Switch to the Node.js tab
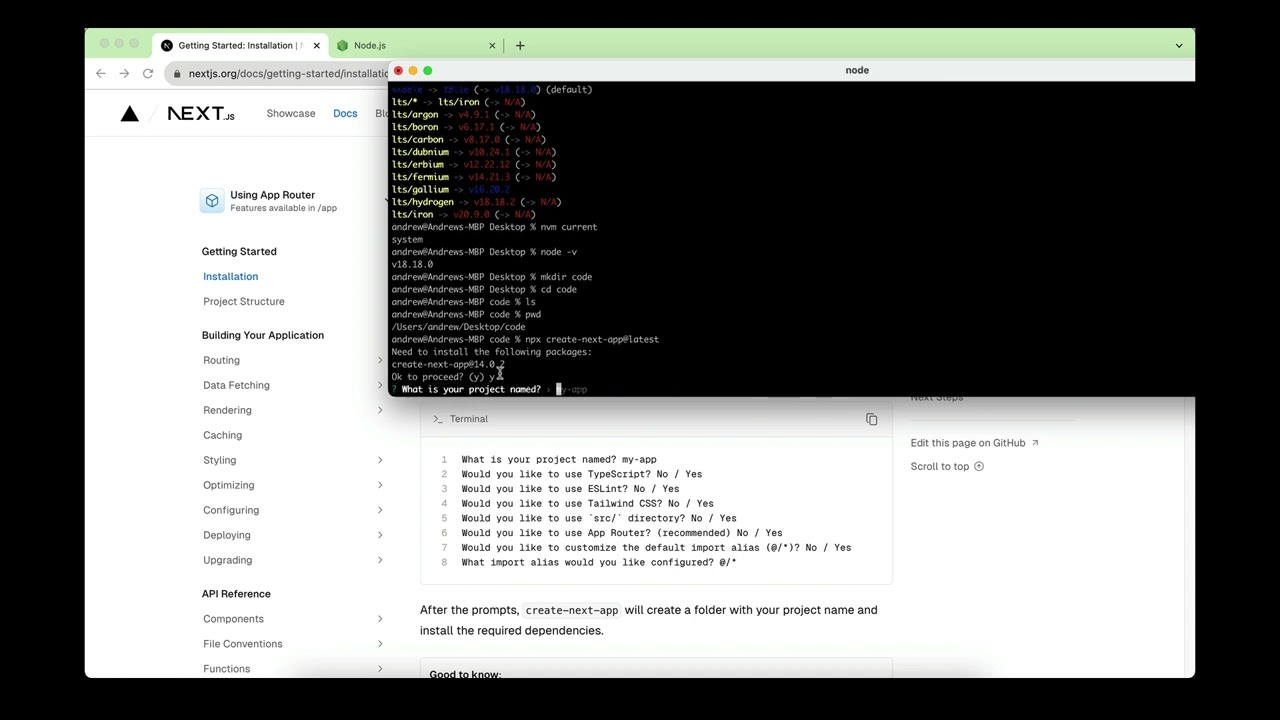 click(417, 45)
